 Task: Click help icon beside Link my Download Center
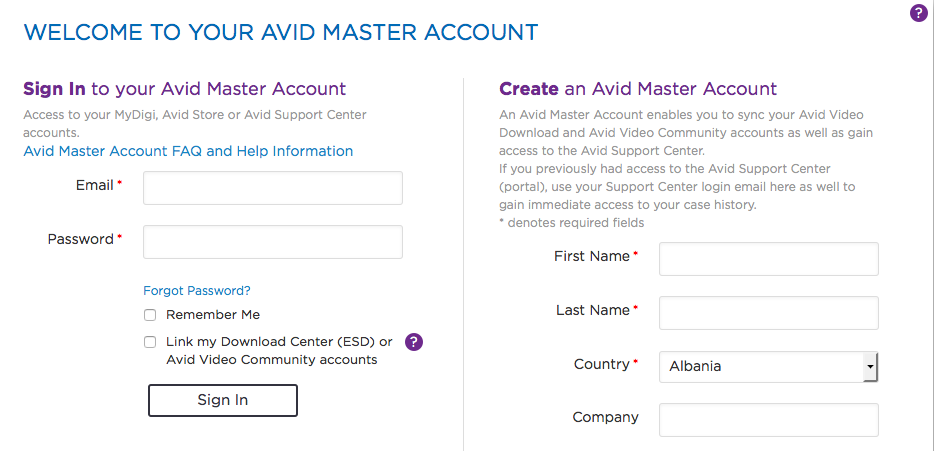[x=414, y=342]
